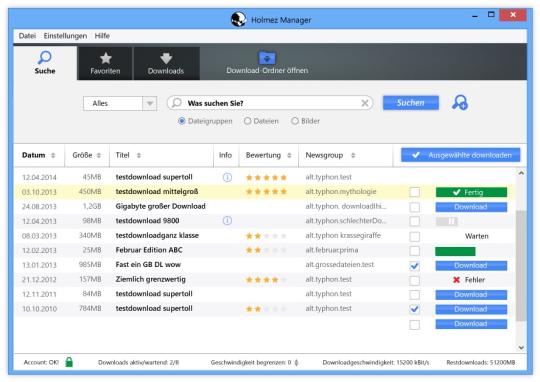Click the green Fertig status button
This screenshot has height=382, width=540.
[471, 192]
